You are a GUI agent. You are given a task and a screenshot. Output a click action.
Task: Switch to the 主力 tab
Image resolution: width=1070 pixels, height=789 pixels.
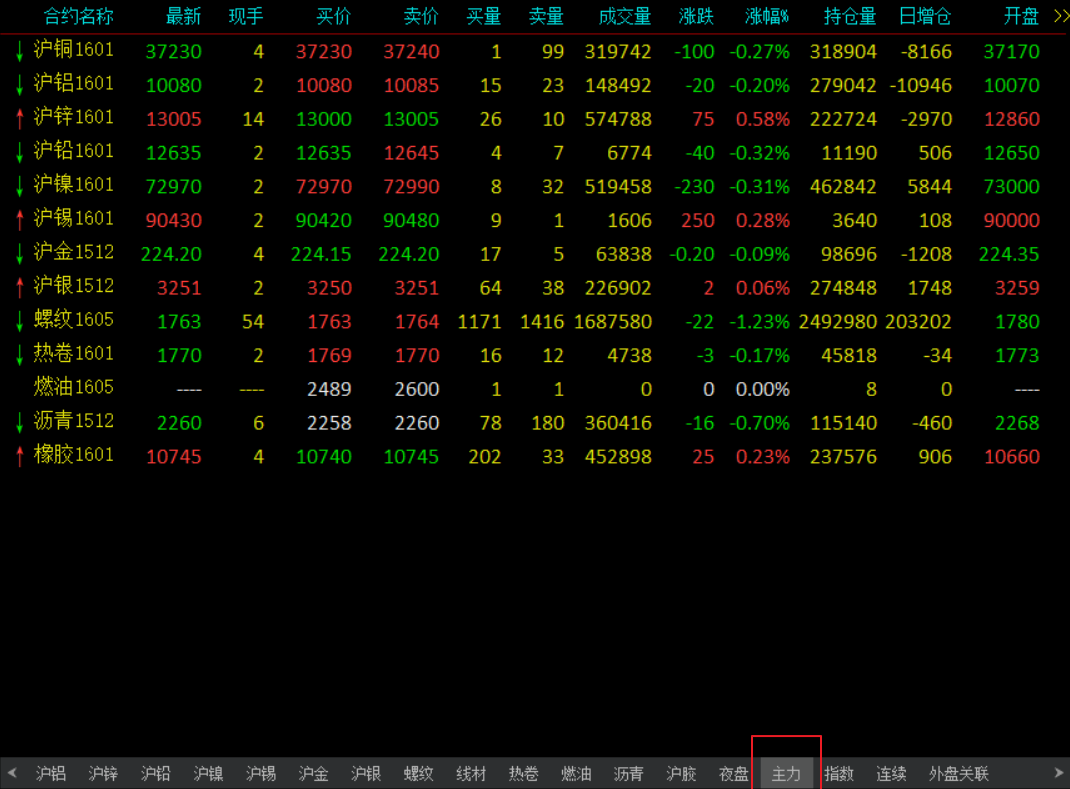click(x=786, y=774)
